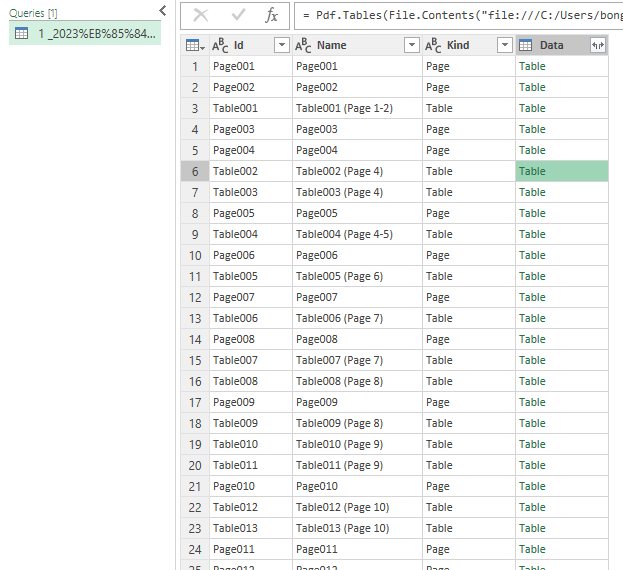Open the Table link in row 9 for Table004

[532, 234]
